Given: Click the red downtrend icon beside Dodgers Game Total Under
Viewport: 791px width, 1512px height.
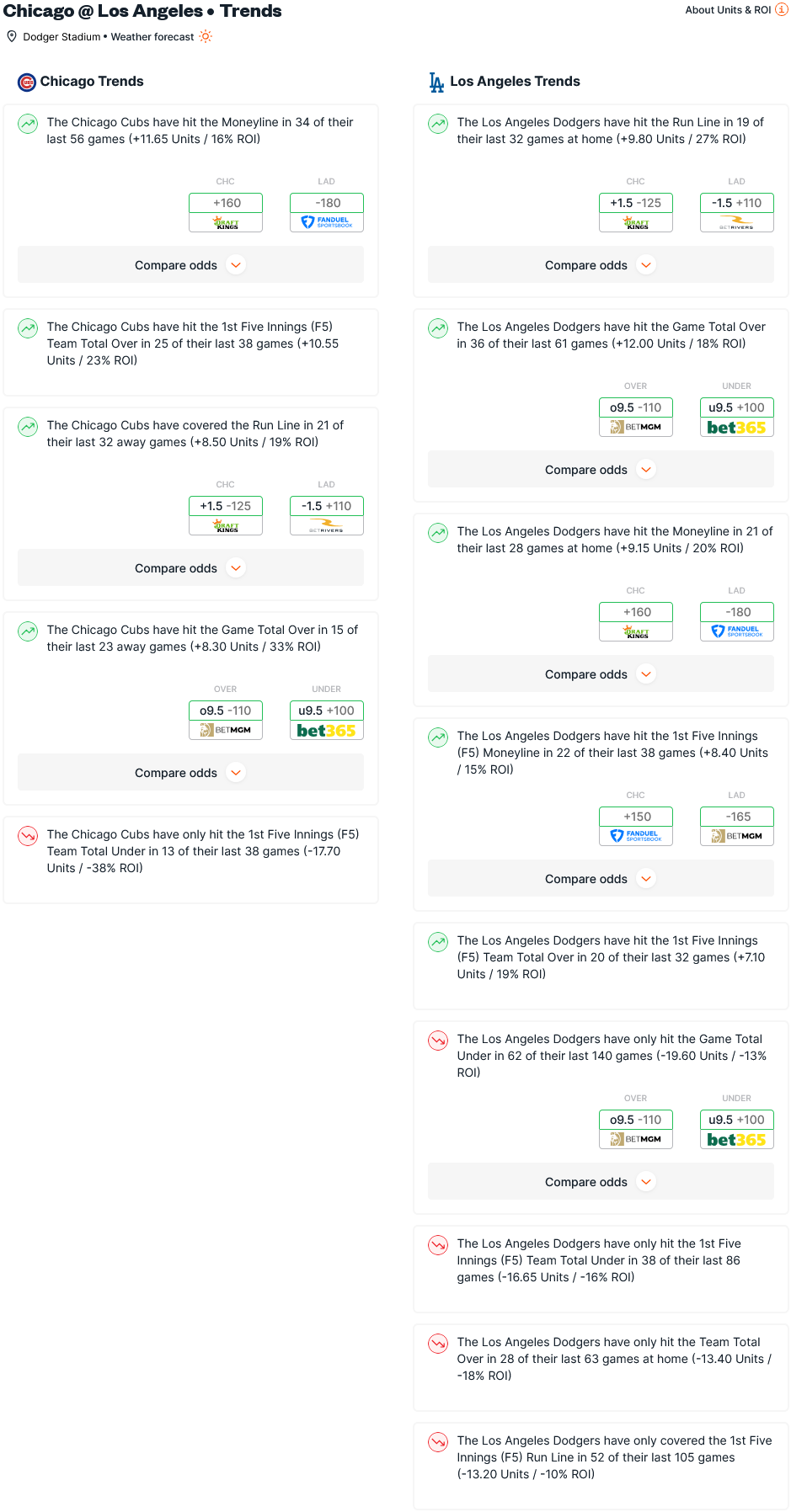Looking at the screenshot, I should coord(438,1040).
